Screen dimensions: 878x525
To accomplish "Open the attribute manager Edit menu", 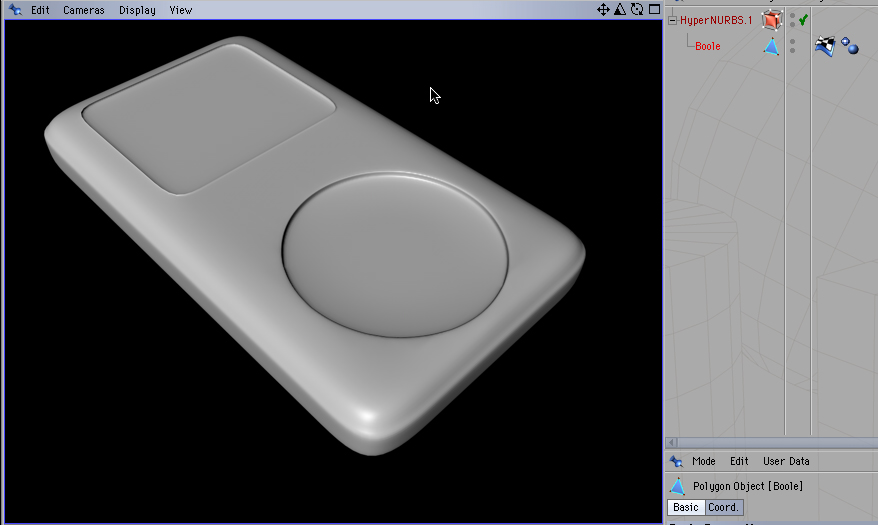I will click(739, 461).
